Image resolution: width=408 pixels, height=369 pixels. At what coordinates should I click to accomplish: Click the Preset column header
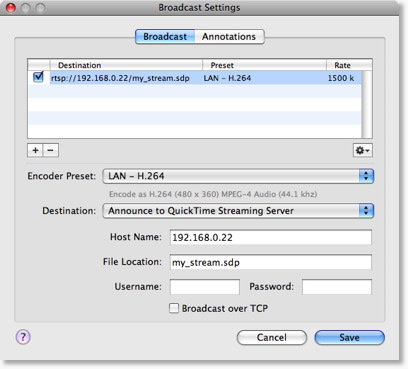tap(264, 65)
